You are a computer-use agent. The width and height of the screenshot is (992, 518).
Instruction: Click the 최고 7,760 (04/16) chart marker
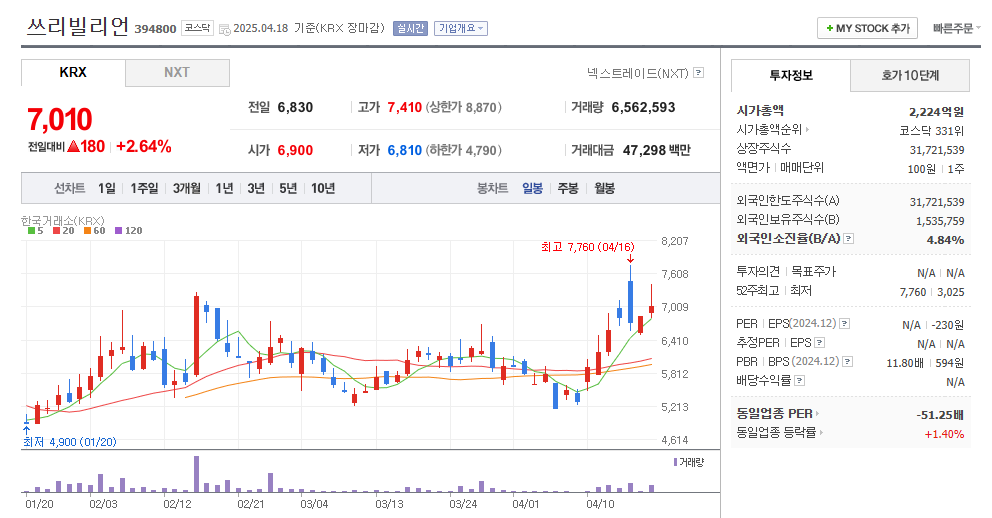click(x=588, y=247)
